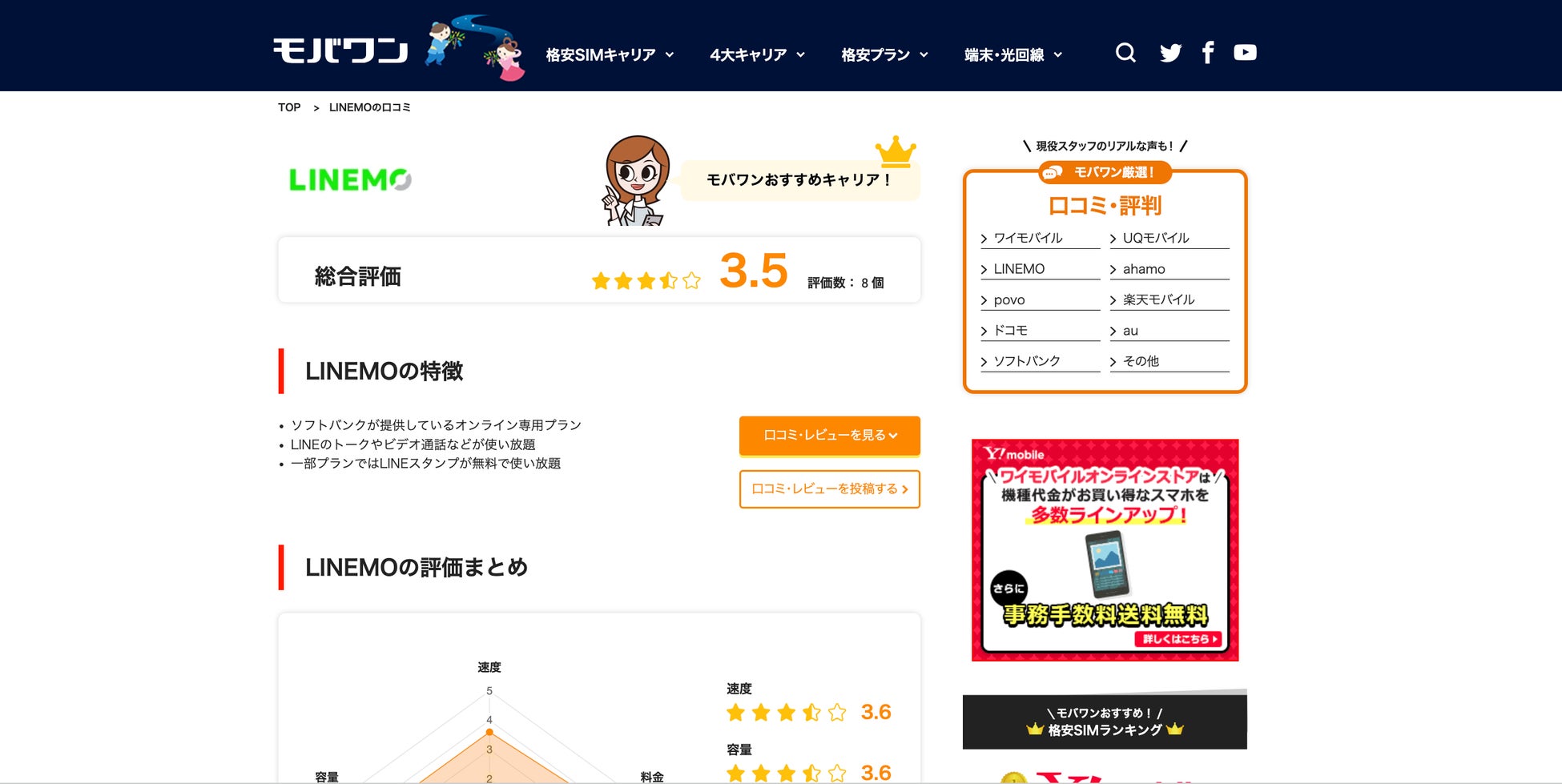Click the モバワンおすすめキャリア！ speech bubble

pyautogui.click(x=799, y=180)
